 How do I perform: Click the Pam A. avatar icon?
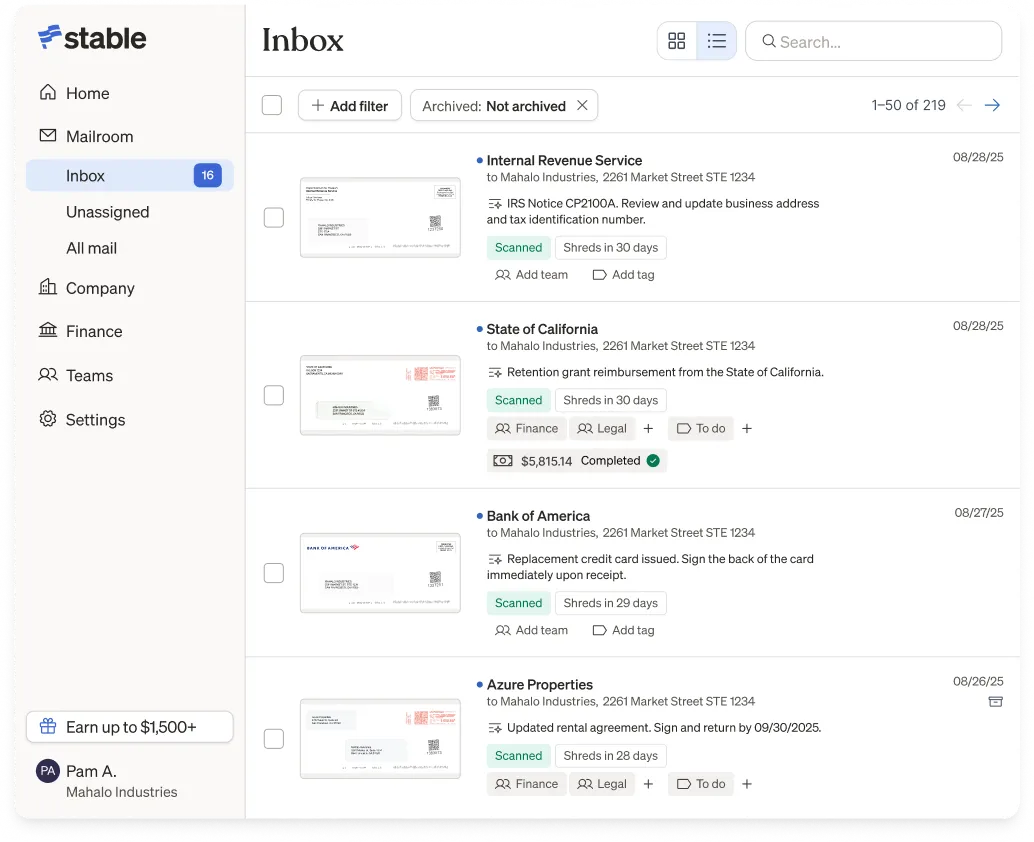(47, 771)
